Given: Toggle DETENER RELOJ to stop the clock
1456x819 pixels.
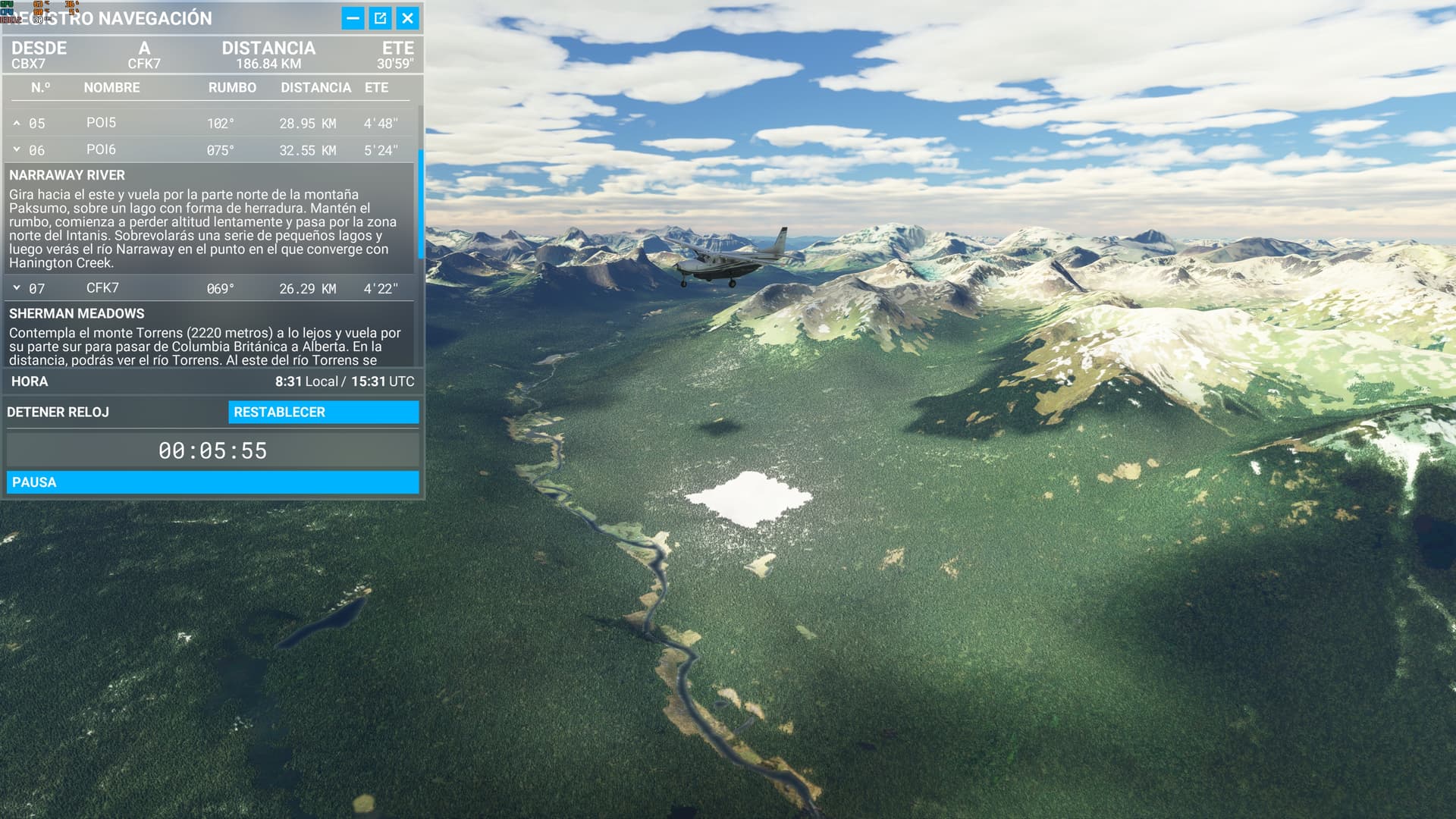Looking at the screenshot, I should click(x=57, y=412).
